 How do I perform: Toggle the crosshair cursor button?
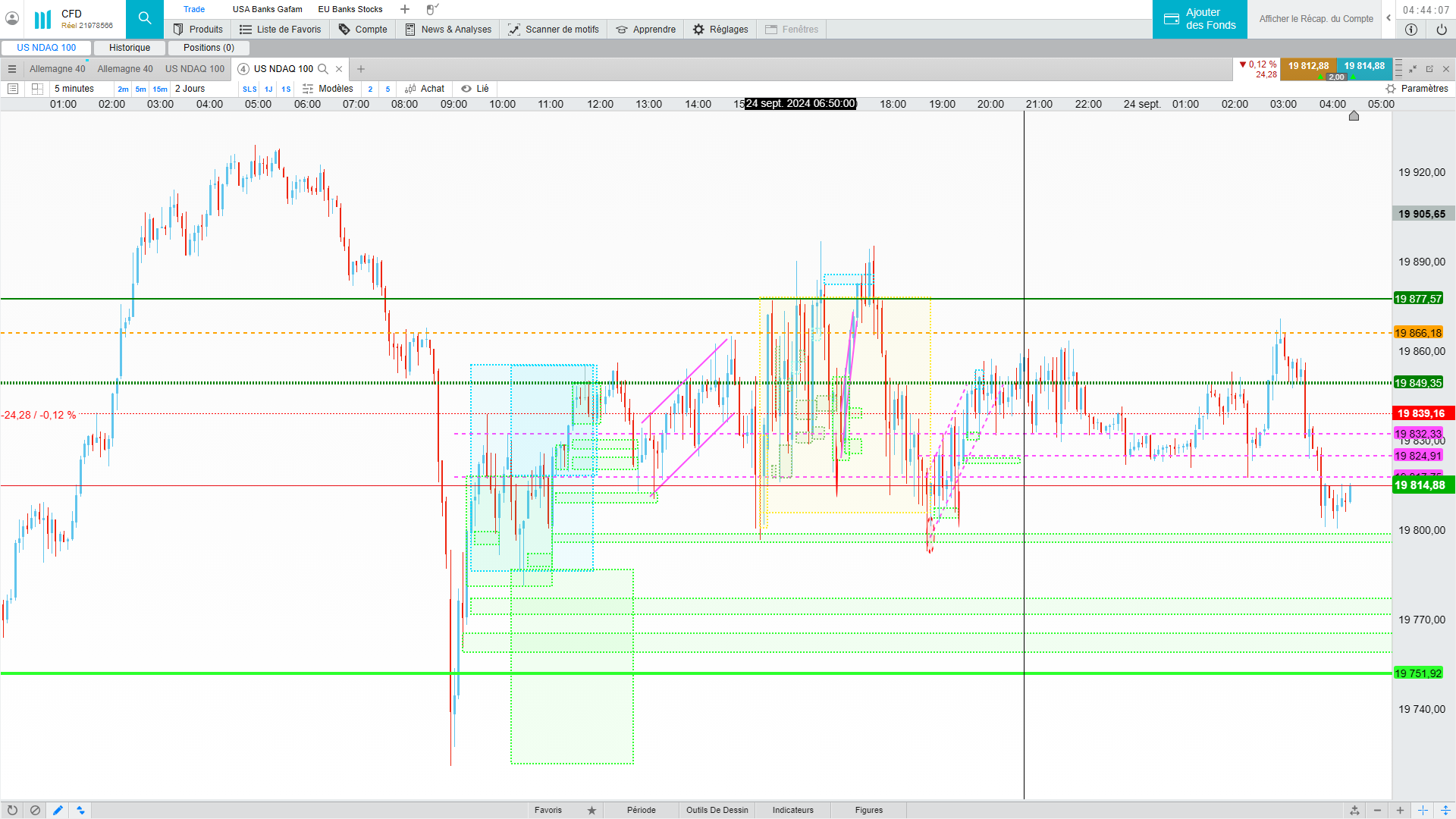(1423, 810)
